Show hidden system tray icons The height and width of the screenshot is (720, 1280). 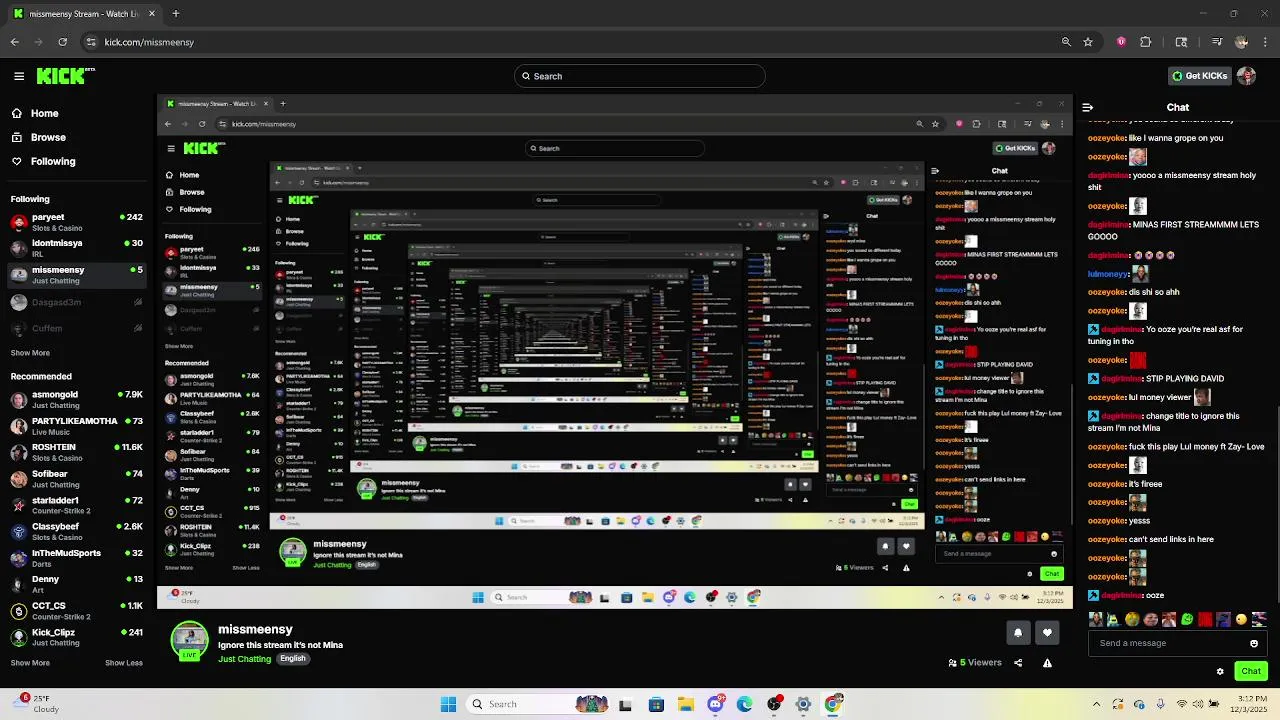[1096, 704]
